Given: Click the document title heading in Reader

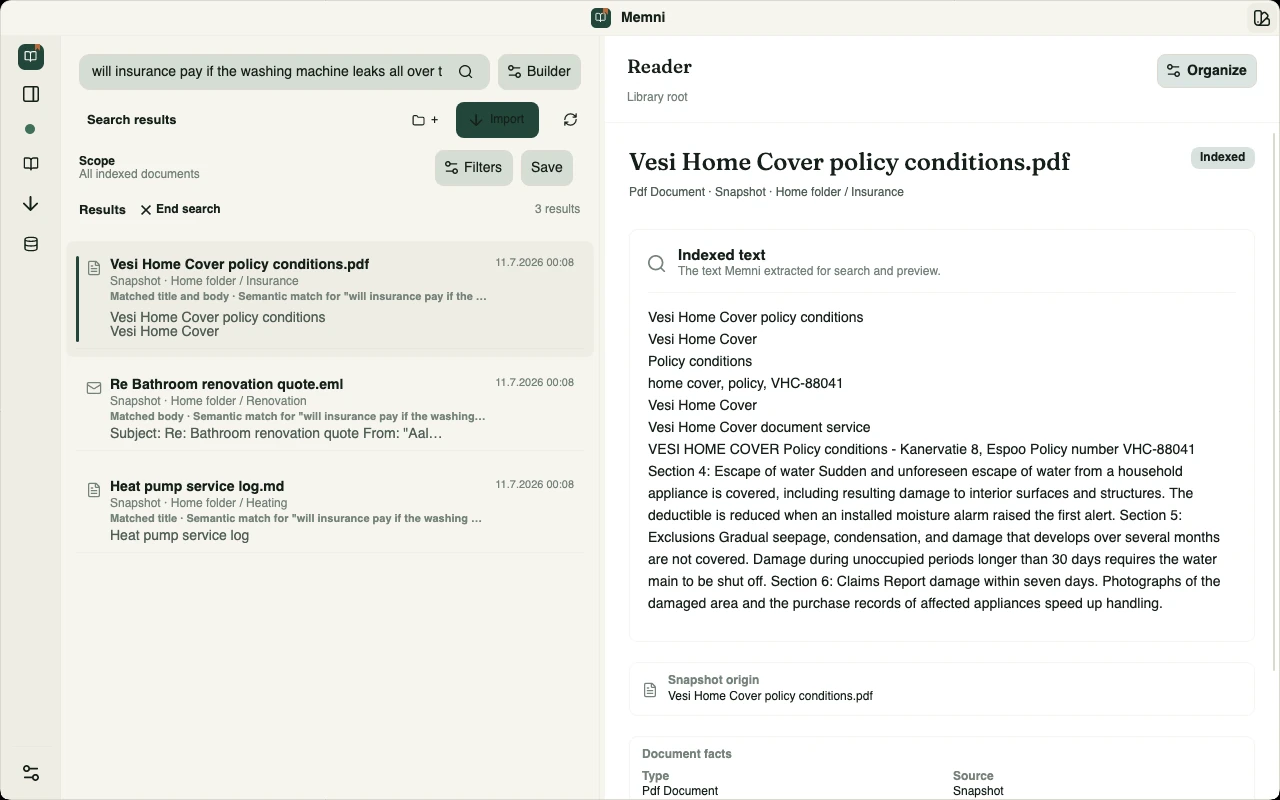Looking at the screenshot, I should (849, 162).
